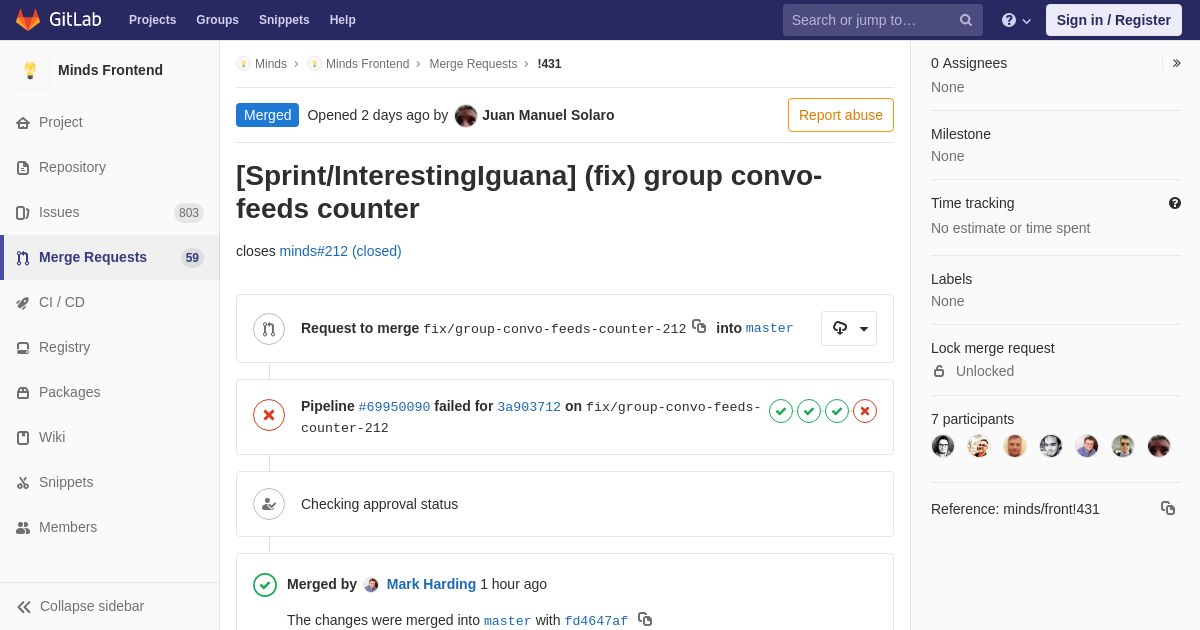
Task: Click the Minds Frontend sidebar project title
Action: [x=110, y=70]
